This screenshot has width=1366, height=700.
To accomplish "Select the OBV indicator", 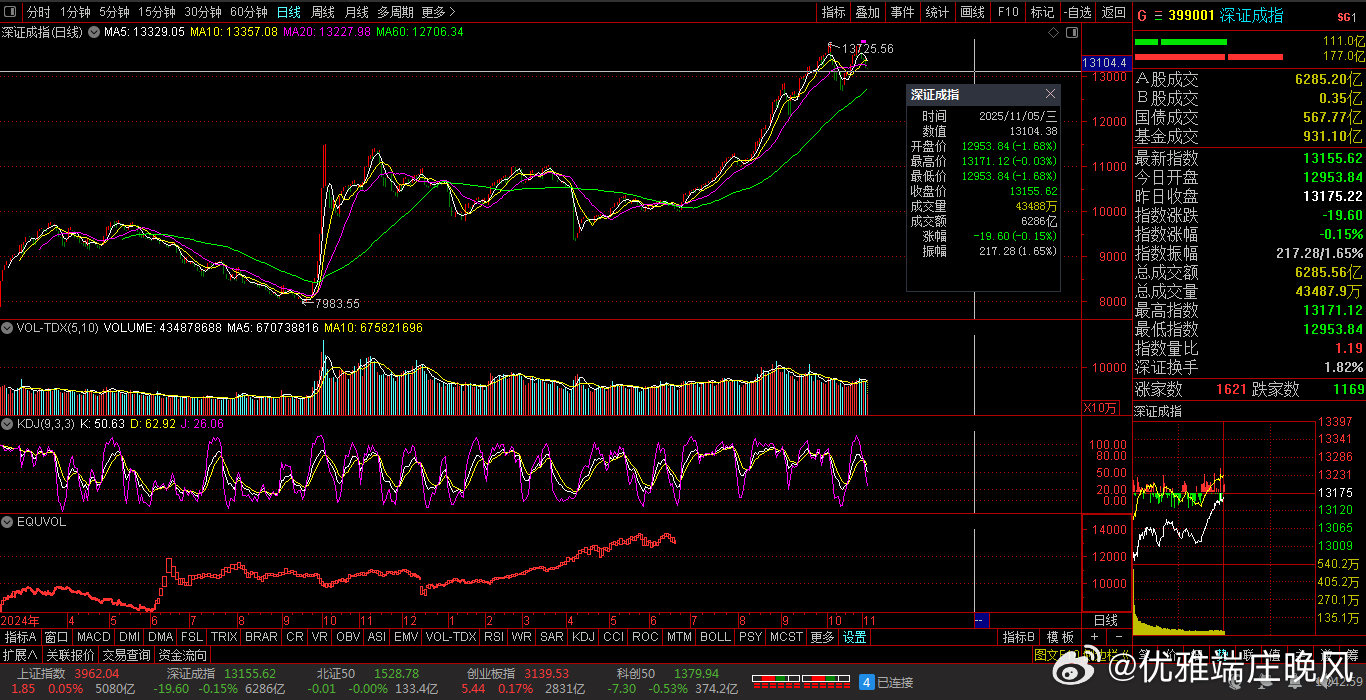I will pos(348,637).
